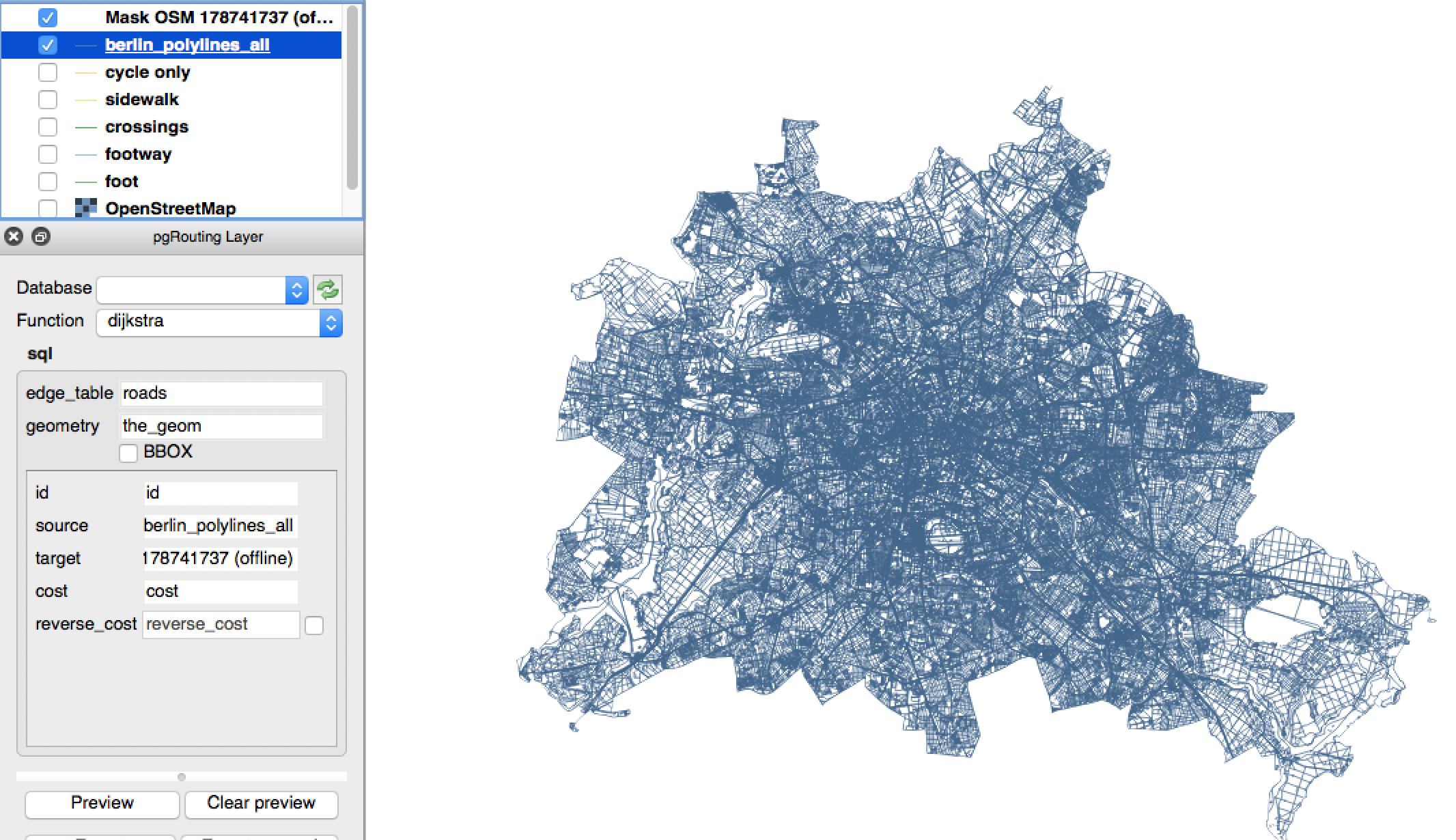
Task: Select the OpenStreetMap layer name
Action: pyautogui.click(x=170, y=208)
